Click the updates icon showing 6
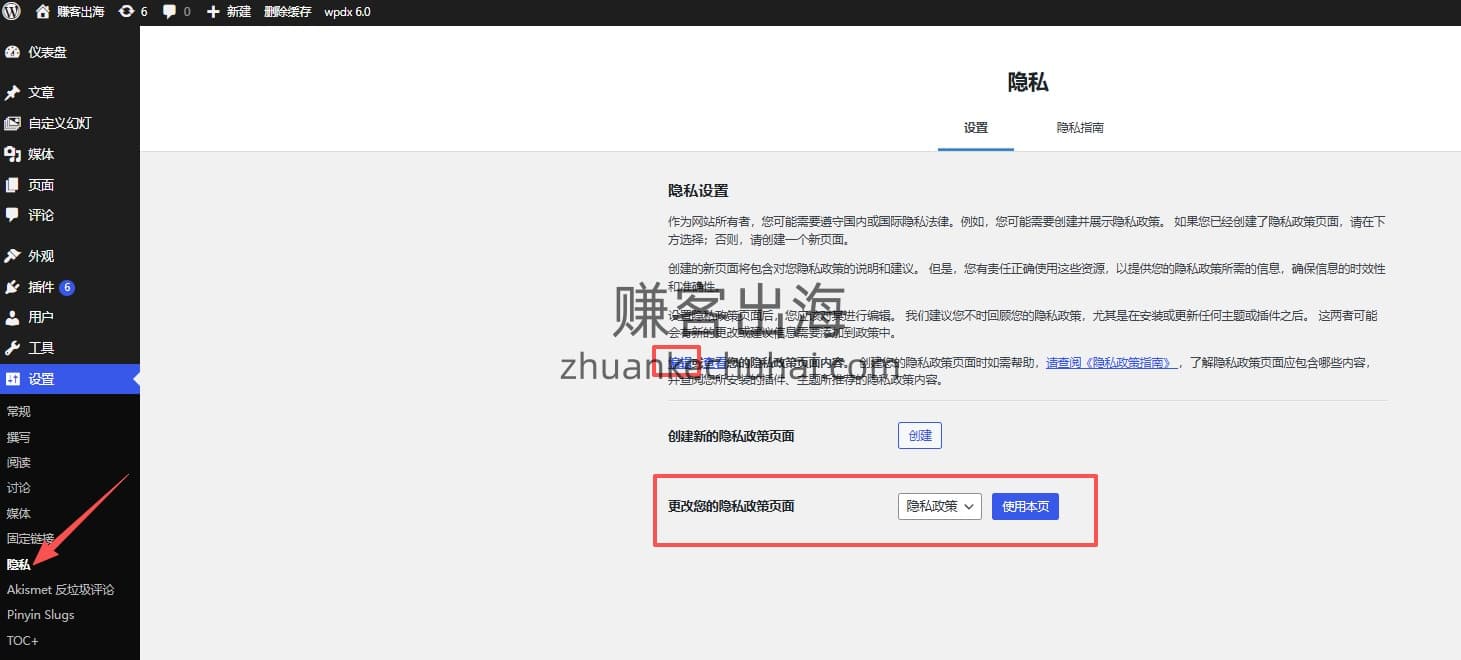This screenshot has width=1461, height=660. pyautogui.click(x=126, y=12)
